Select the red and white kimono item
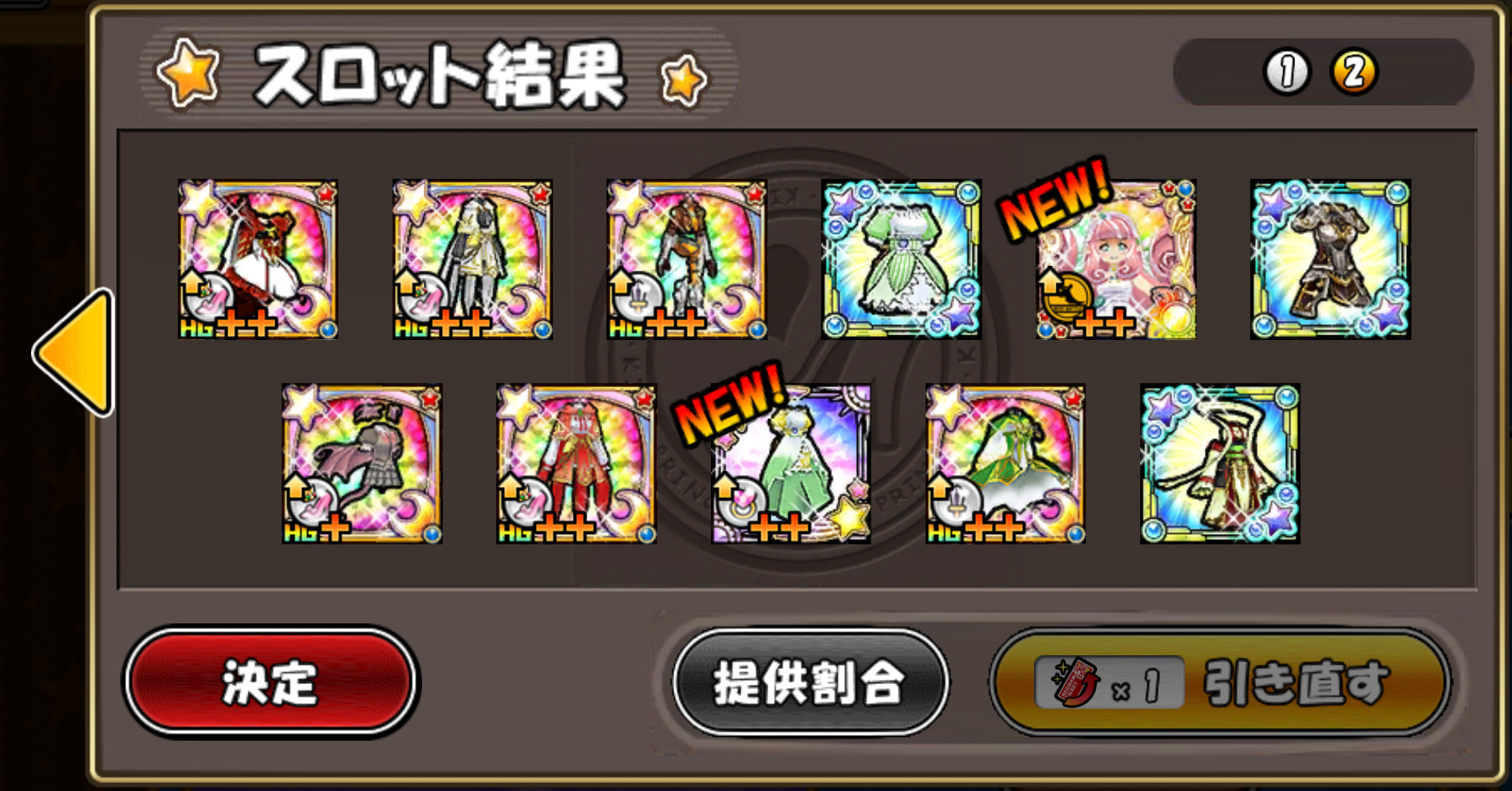Viewport: 1512px width, 791px height. pyautogui.click(x=1220, y=464)
